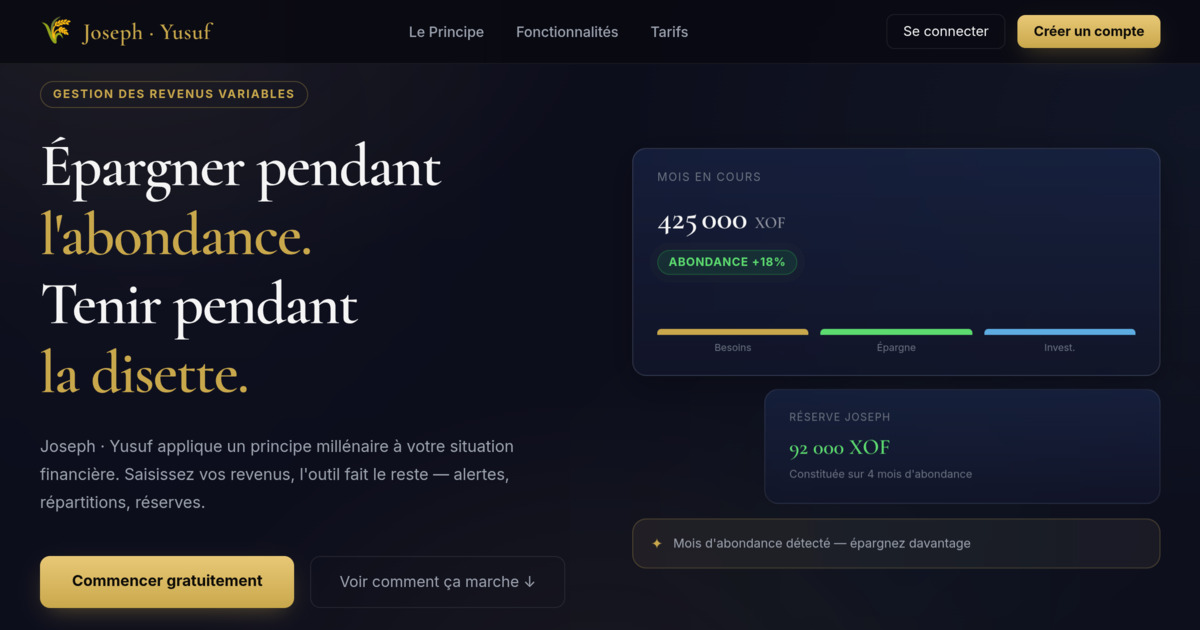Select the Gestion des revenus variables badge
This screenshot has height=630, width=1200.
[x=174, y=94]
